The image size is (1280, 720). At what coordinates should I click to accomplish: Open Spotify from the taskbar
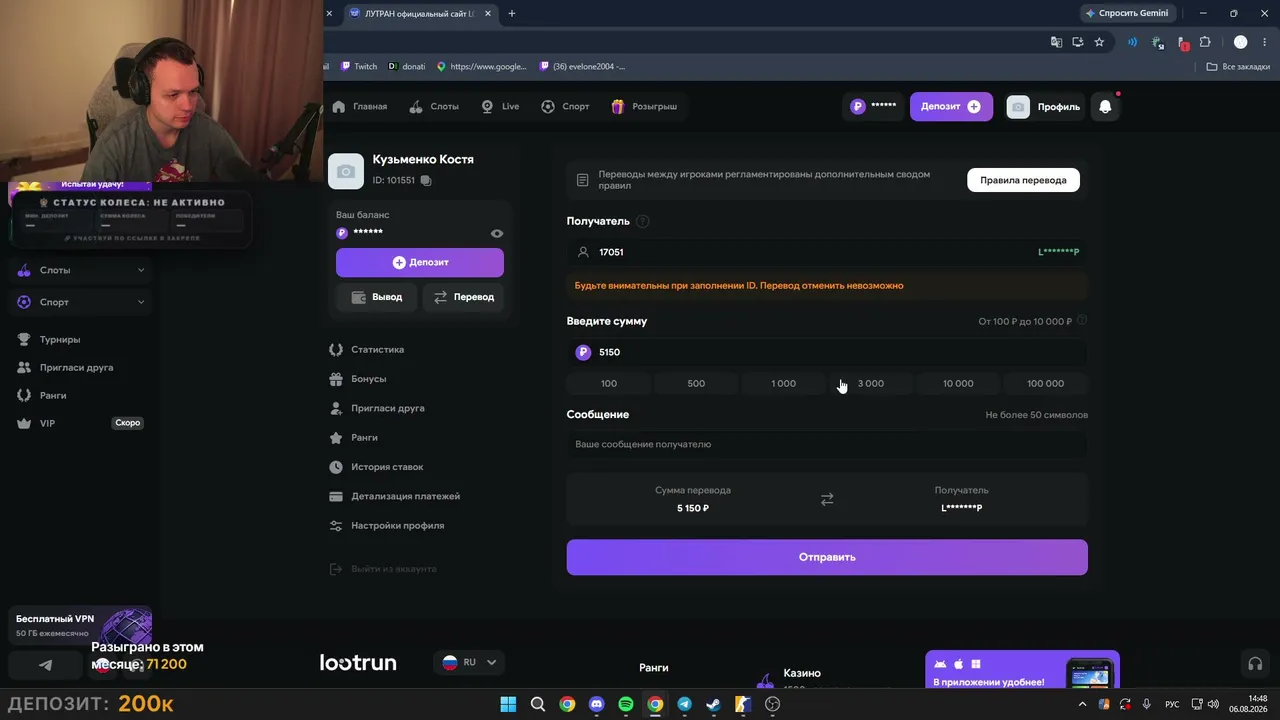pyautogui.click(x=626, y=704)
